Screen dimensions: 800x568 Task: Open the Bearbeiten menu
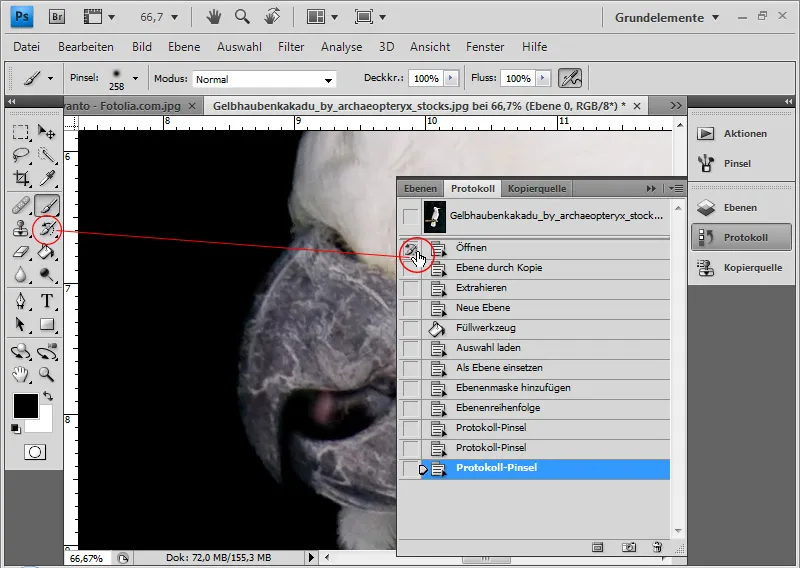coord(86,47)
